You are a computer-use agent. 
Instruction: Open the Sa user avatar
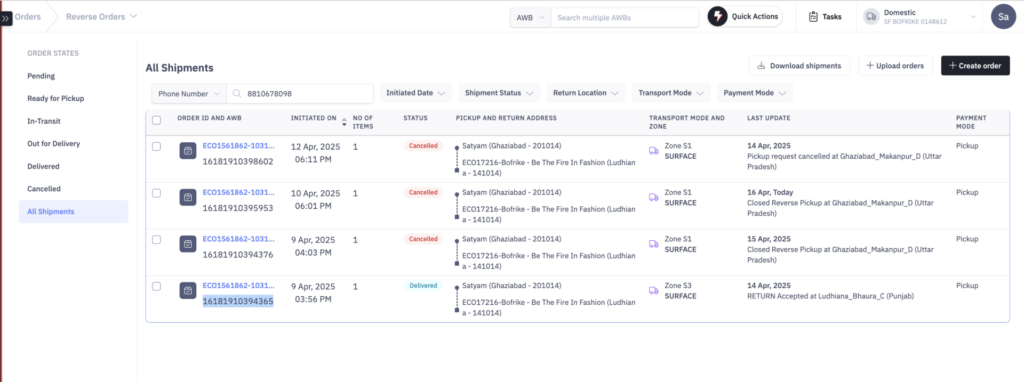click(x=1003, y=16)
